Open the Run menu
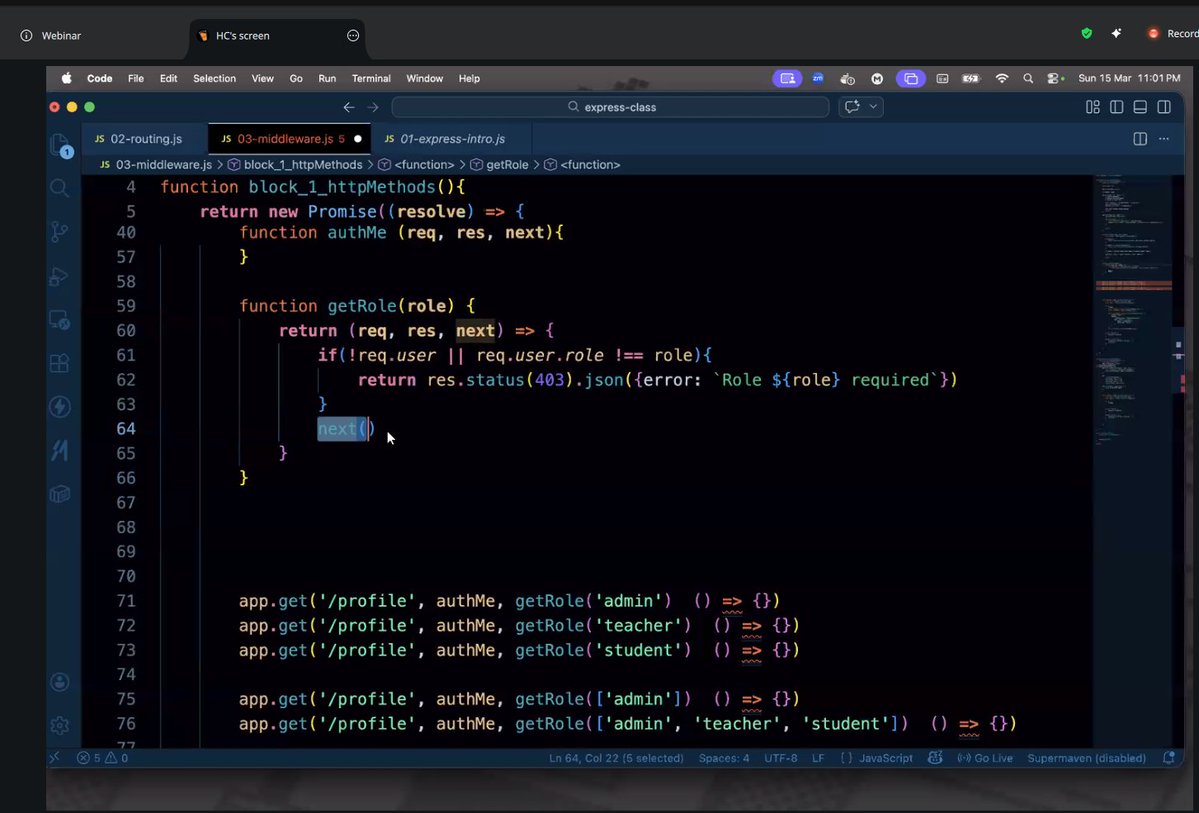This screenshot has width=1199, height=813. (327, 78)
